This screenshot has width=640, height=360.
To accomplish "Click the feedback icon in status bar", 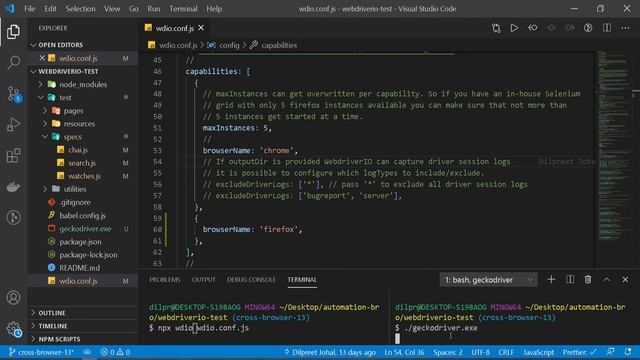I will (611, 352).
